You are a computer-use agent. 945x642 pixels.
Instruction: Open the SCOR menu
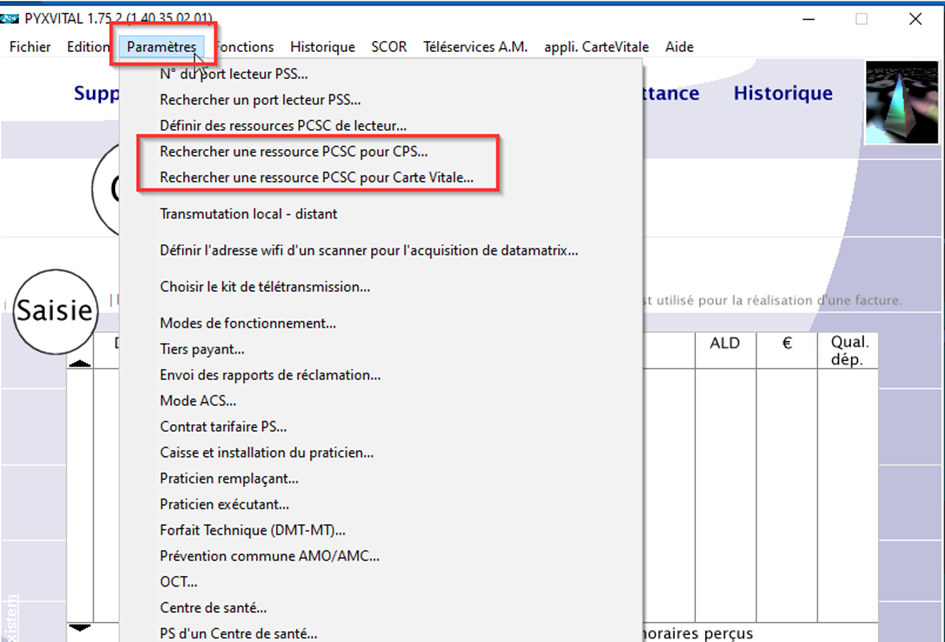click(389, 47)
